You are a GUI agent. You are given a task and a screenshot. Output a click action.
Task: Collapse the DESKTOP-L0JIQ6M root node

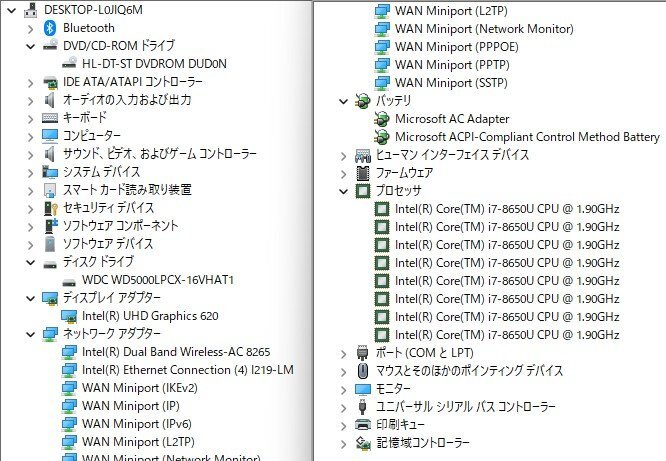pos(12,10)
